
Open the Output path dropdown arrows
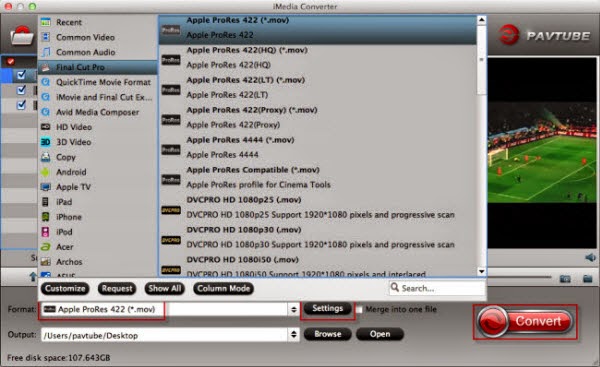click(293, 334)
